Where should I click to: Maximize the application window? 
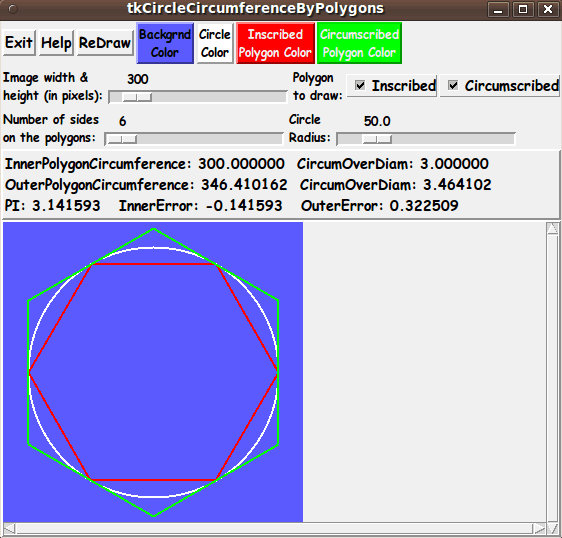[x=523, y=9]
